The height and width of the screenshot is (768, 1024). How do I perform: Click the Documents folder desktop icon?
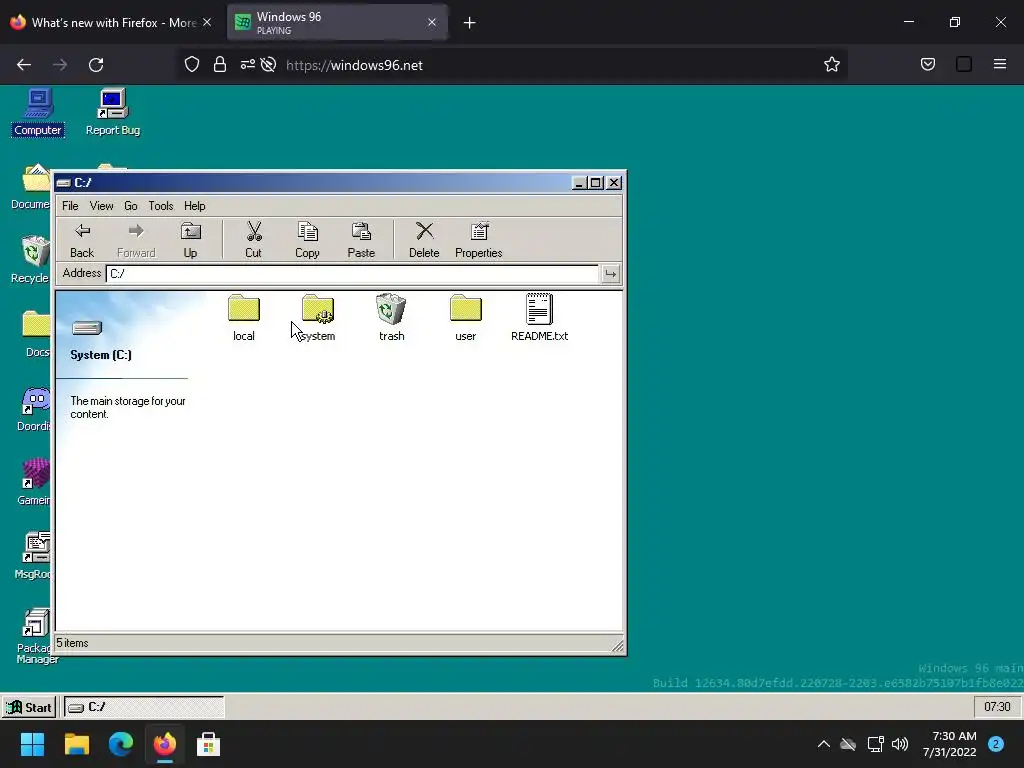[x=32, y=187]
